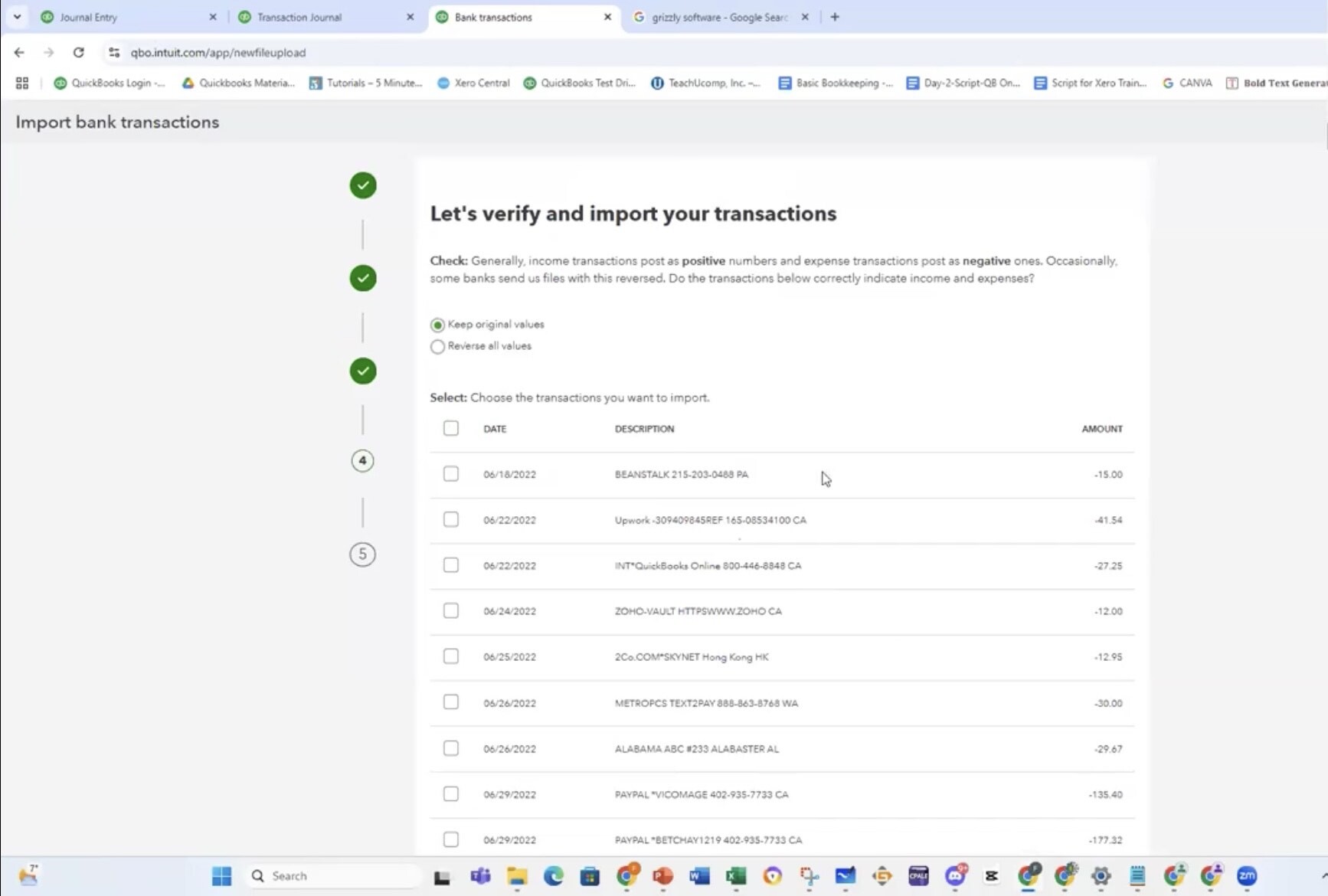Select the Keep original values option
This screenshot has height=896, width=1328.
coord(437,325)
